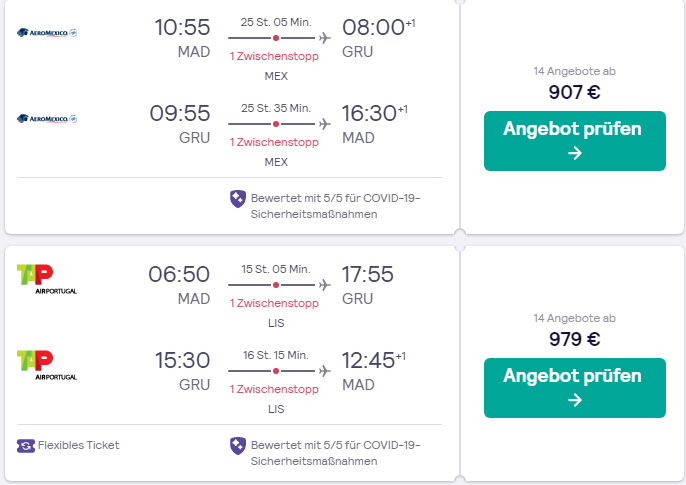
Task: Click the 1 Zwischenstopp LIS label on the 06:50 flight
Action: [275, 313]
